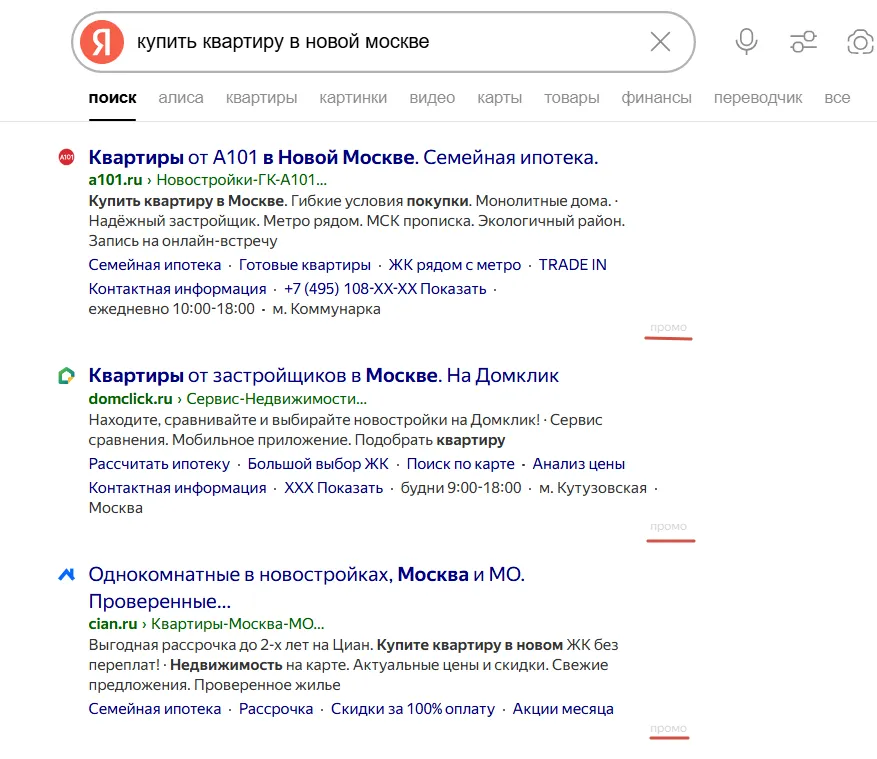Click the cian.ru site URL
The width and height of the screenshot is (877, 759).
coord(113,624)
